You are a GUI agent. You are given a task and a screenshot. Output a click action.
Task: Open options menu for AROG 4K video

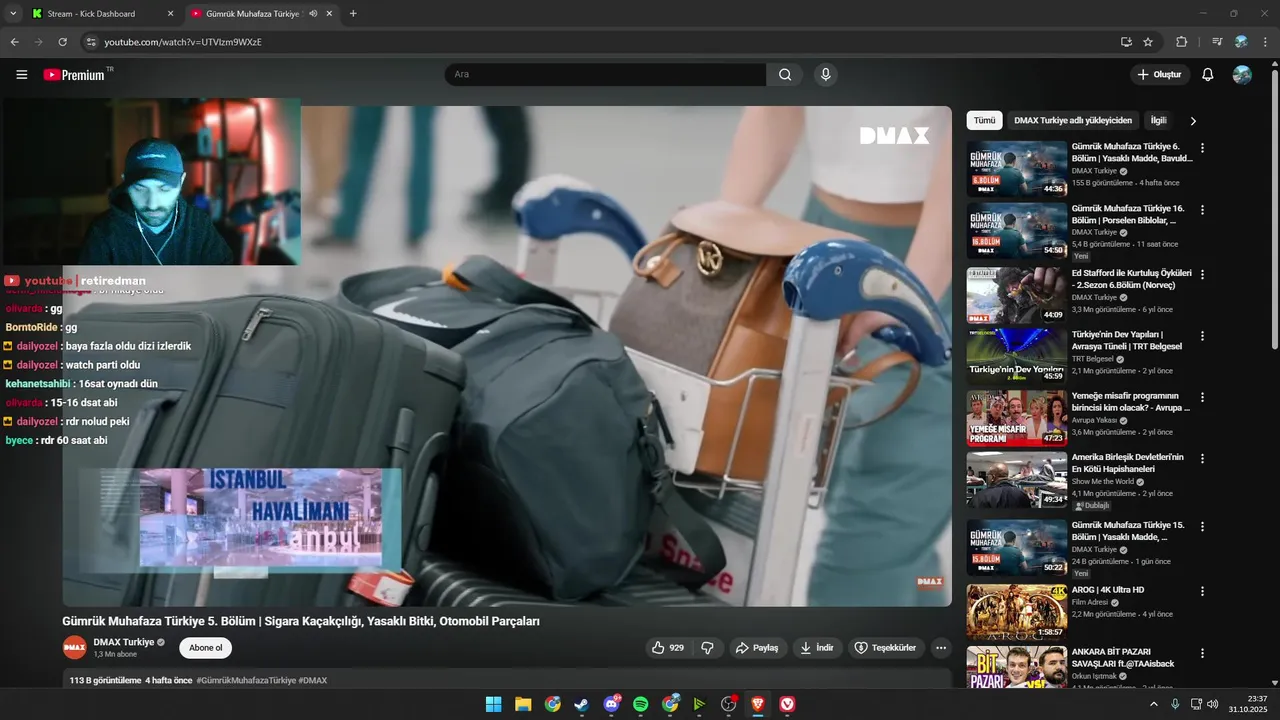tap(1202, 591)
